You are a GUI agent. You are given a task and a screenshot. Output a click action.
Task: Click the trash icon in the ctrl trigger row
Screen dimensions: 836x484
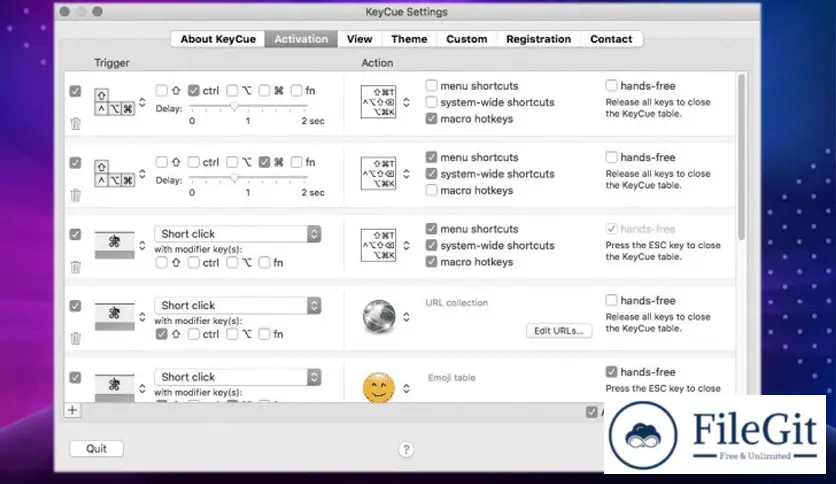click(x=75, y=124)
